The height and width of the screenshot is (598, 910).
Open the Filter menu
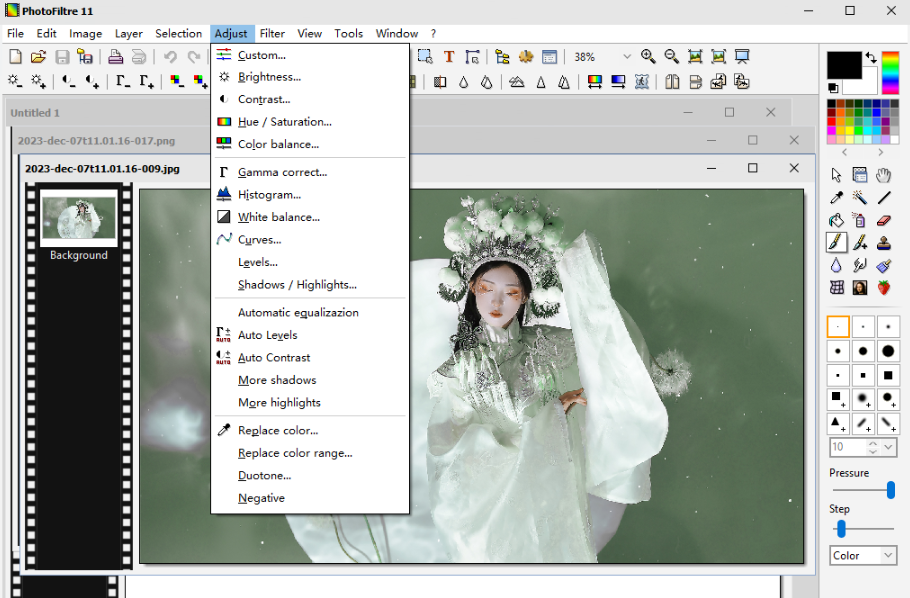tap(272, 33)
